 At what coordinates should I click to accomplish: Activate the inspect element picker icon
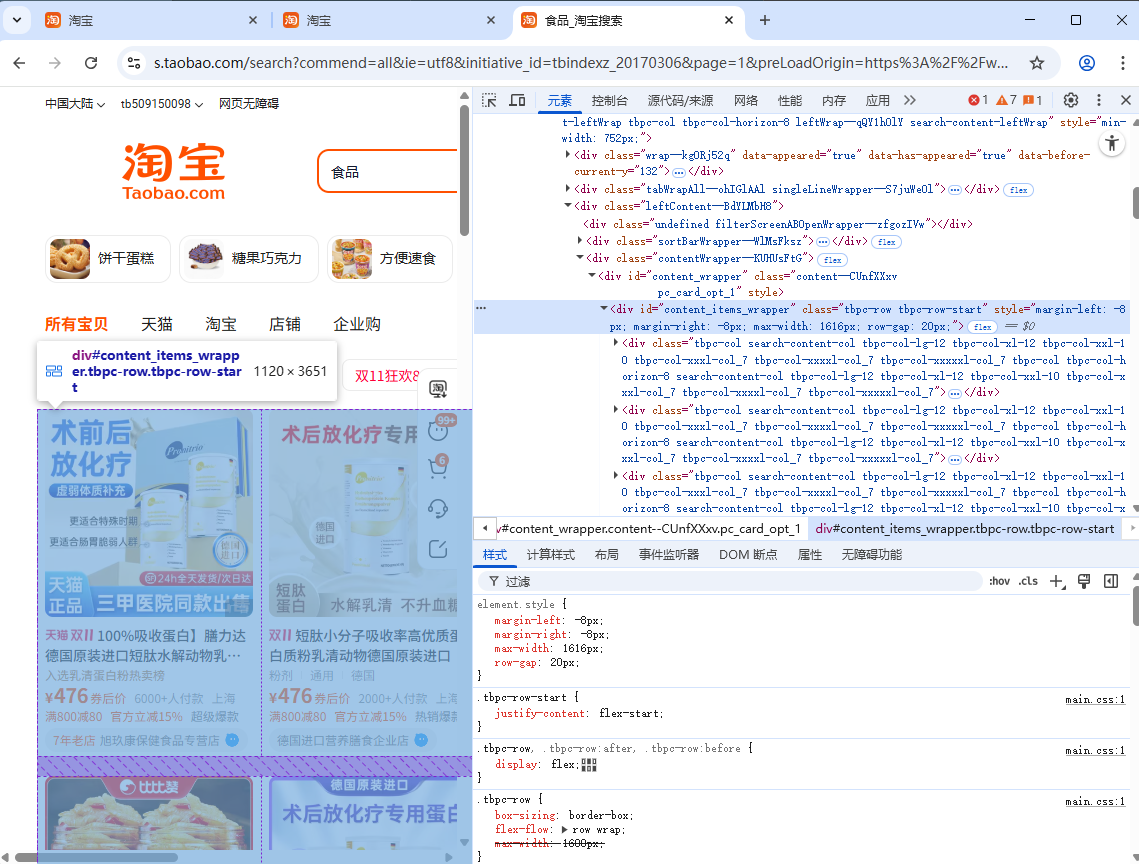[490, 100]
